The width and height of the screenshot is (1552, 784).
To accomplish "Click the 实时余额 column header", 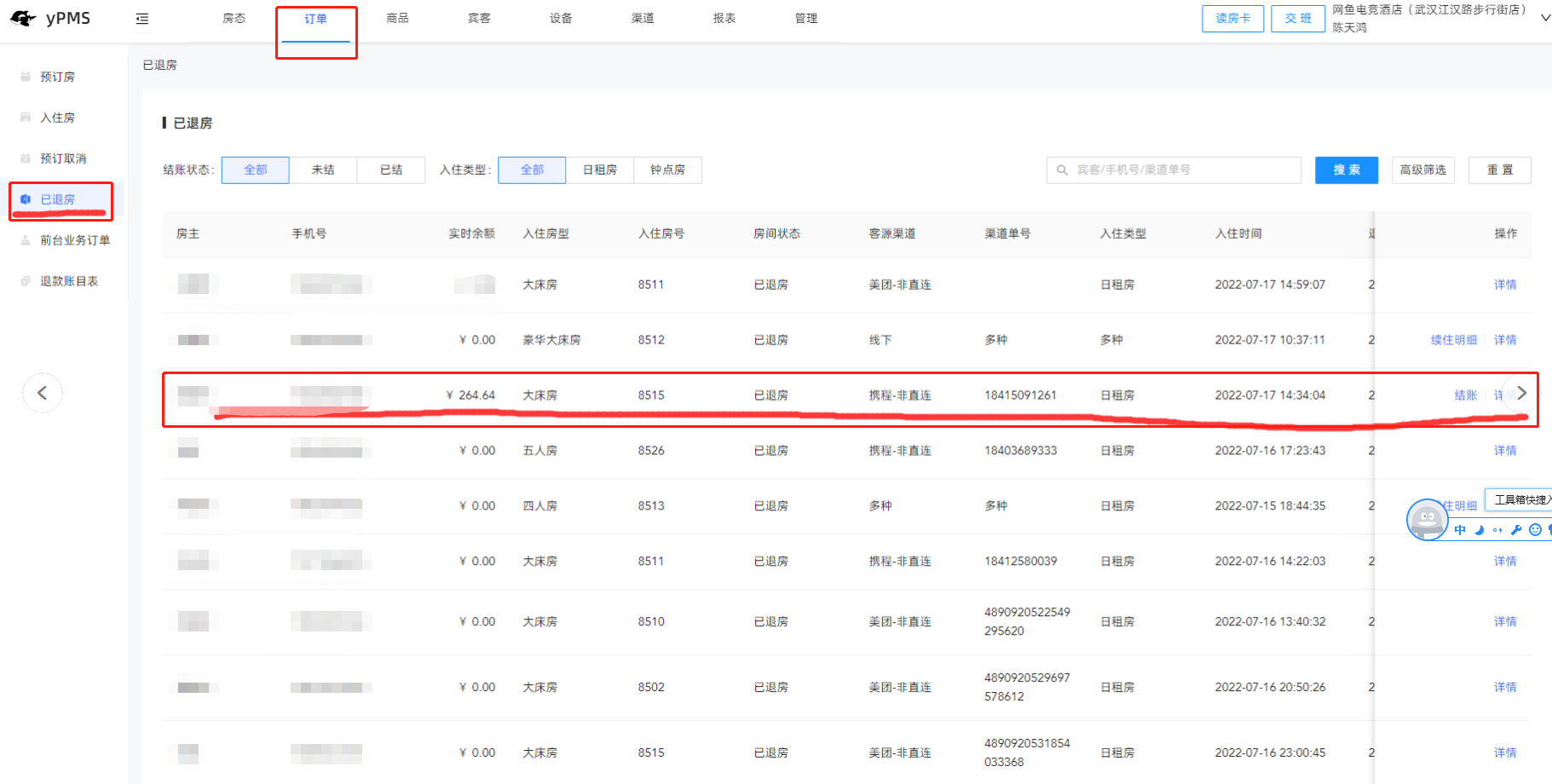I will click(471, 233).
